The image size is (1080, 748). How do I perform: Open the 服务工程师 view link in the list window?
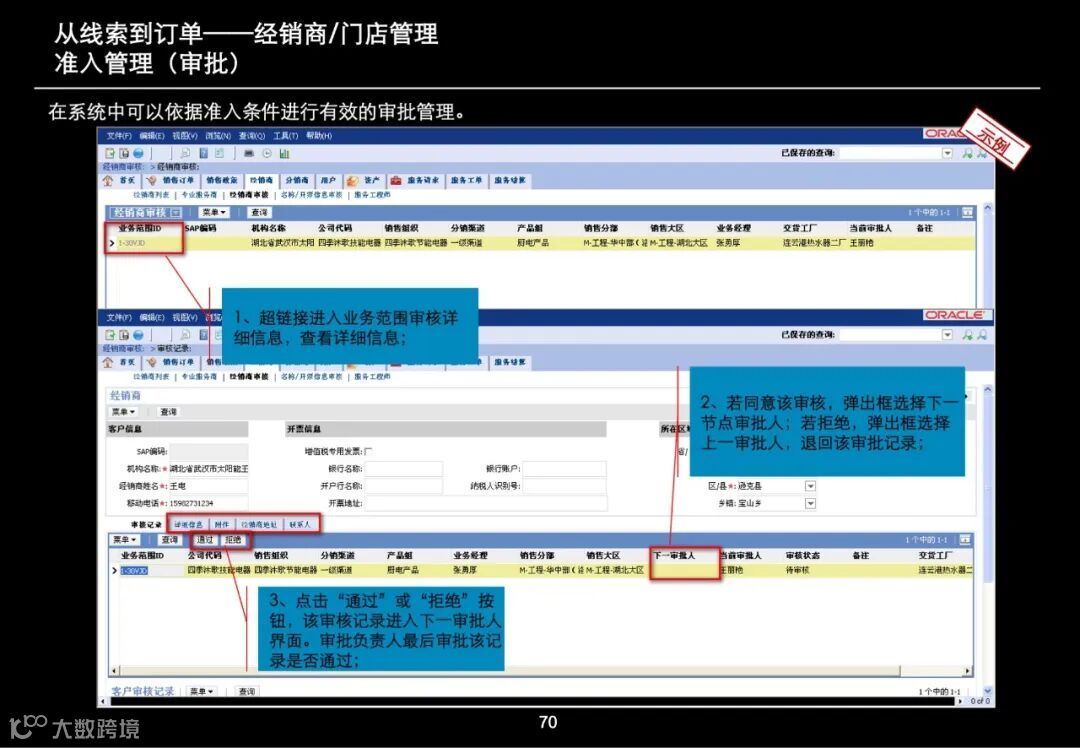pos(373,195)
